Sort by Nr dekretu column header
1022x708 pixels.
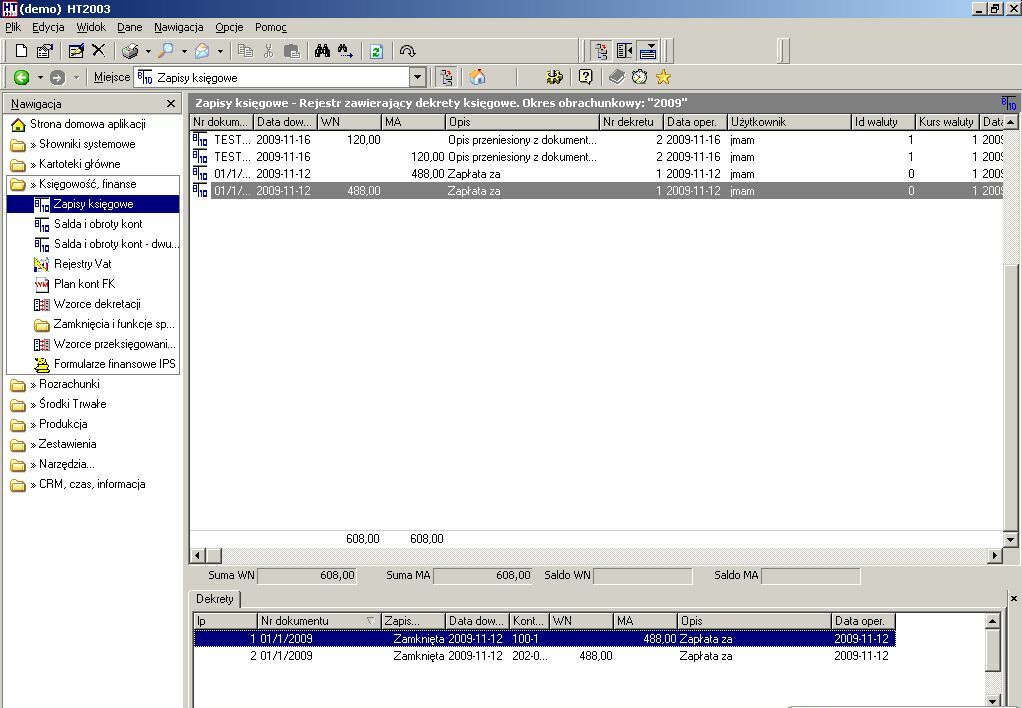[631, 122]
